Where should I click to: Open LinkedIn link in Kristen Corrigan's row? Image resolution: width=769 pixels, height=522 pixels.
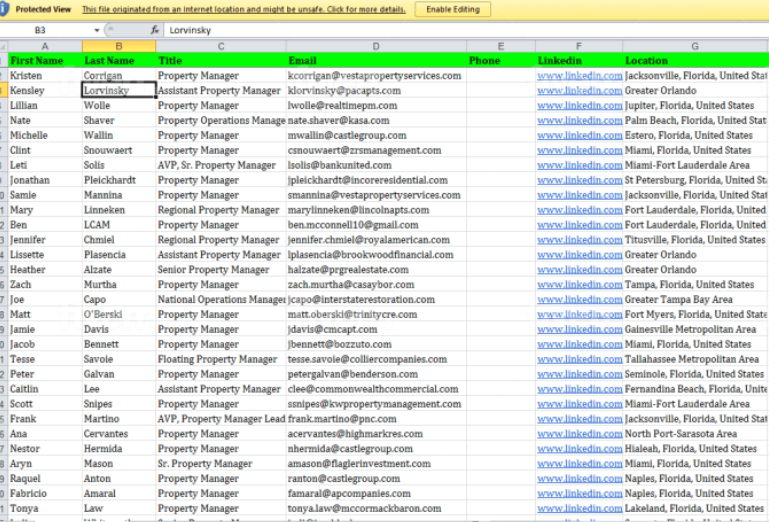tap(579, 76)
